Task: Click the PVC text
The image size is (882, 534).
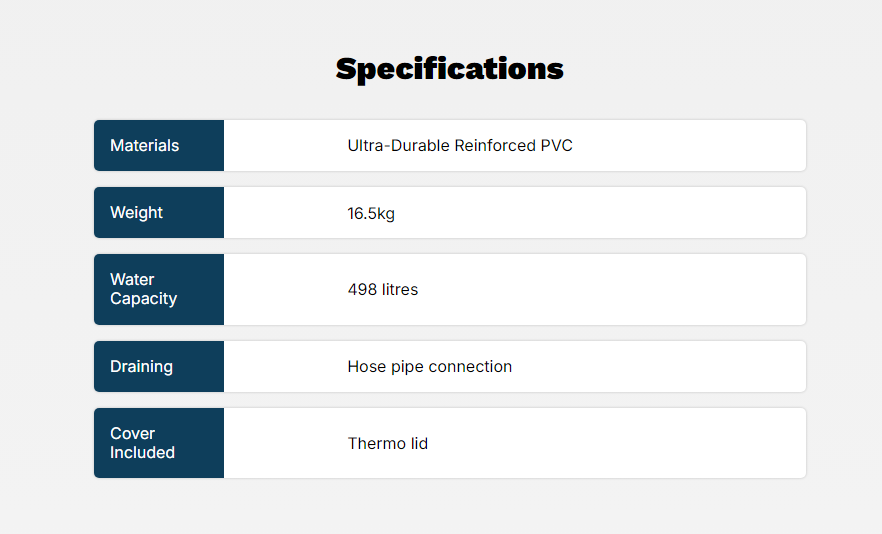Action: [x=557, y=146]
